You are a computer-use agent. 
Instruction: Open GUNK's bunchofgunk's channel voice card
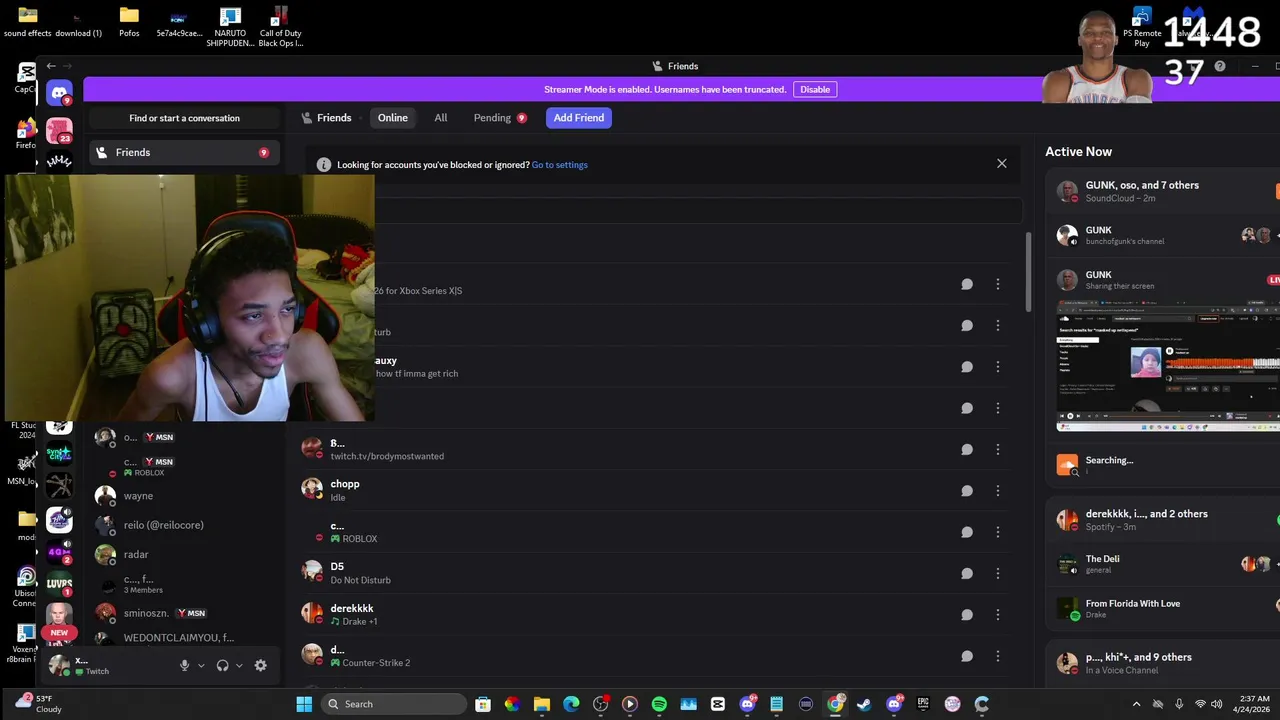click(x=1163, y=235)
